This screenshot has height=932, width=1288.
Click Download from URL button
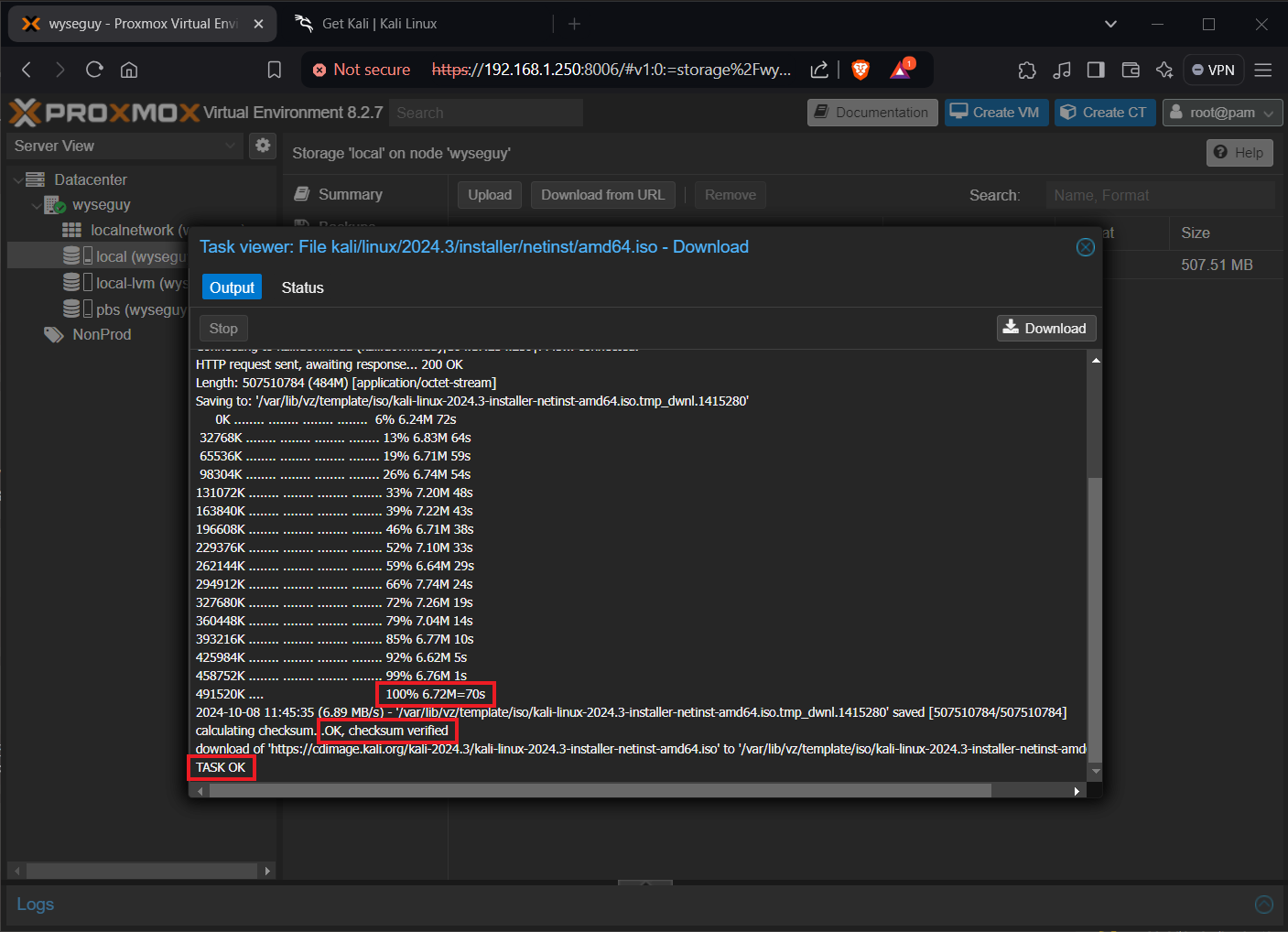pyautogui.click(x=602, y=195)
